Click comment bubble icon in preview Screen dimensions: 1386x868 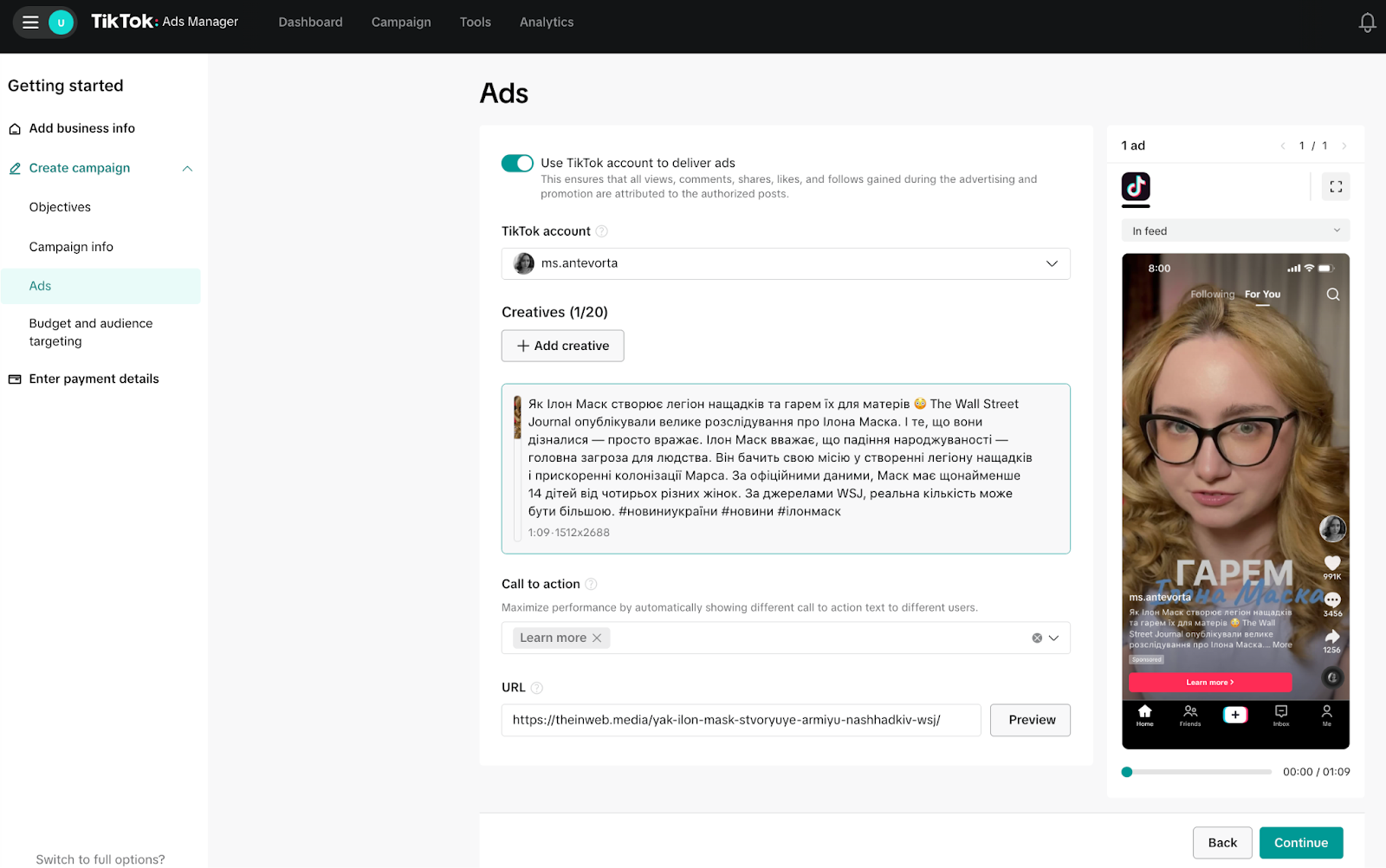(x=1332, y=599)
